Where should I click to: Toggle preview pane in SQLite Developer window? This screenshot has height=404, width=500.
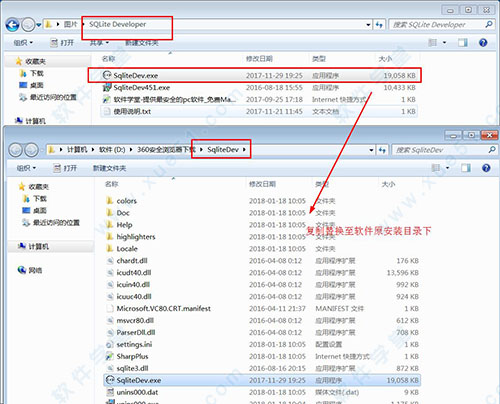point(462,42)
